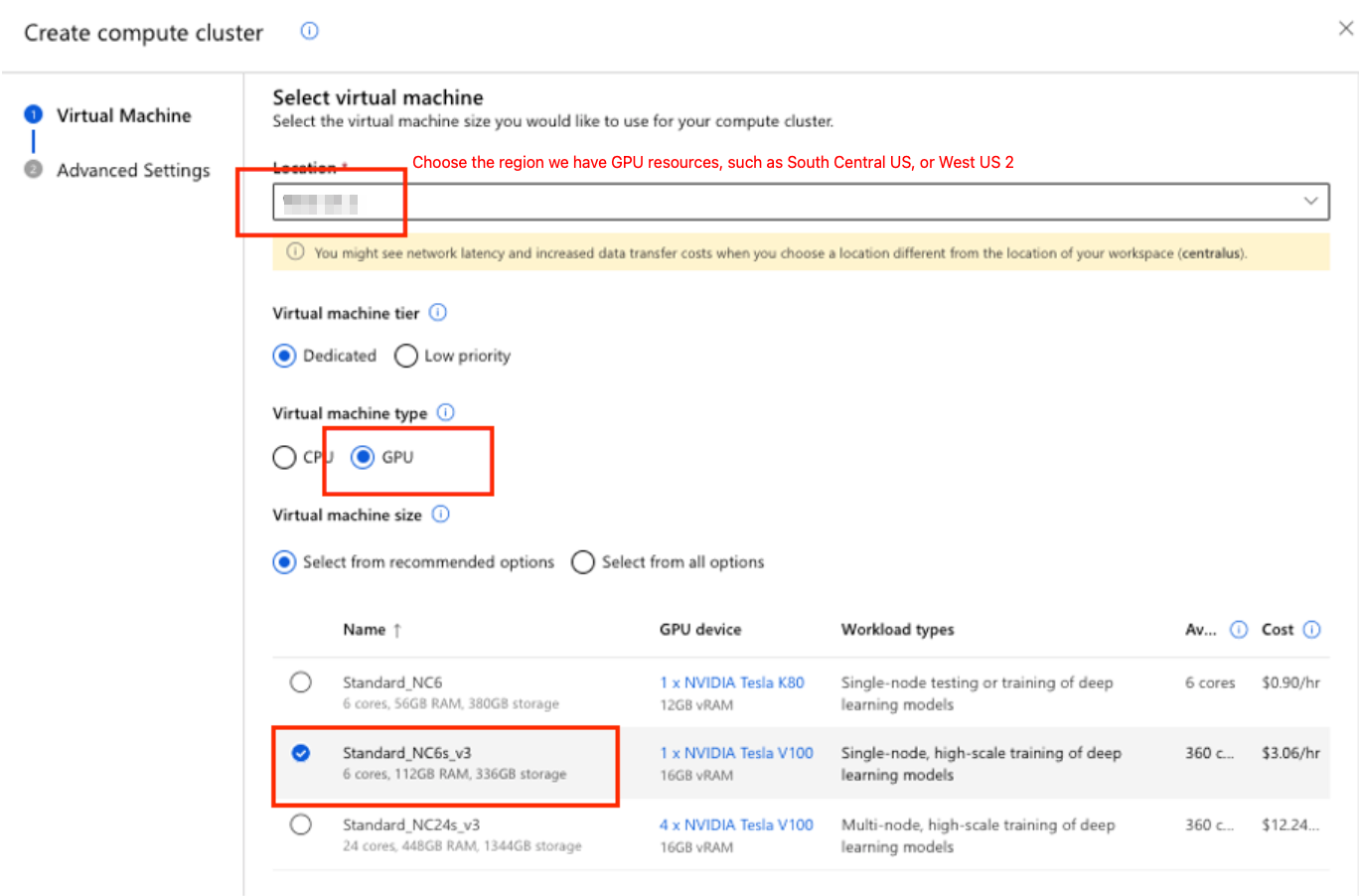Screen dimensions: 1360x896
Task: Click the GPU device column header
Action: (x=700, y=630)
